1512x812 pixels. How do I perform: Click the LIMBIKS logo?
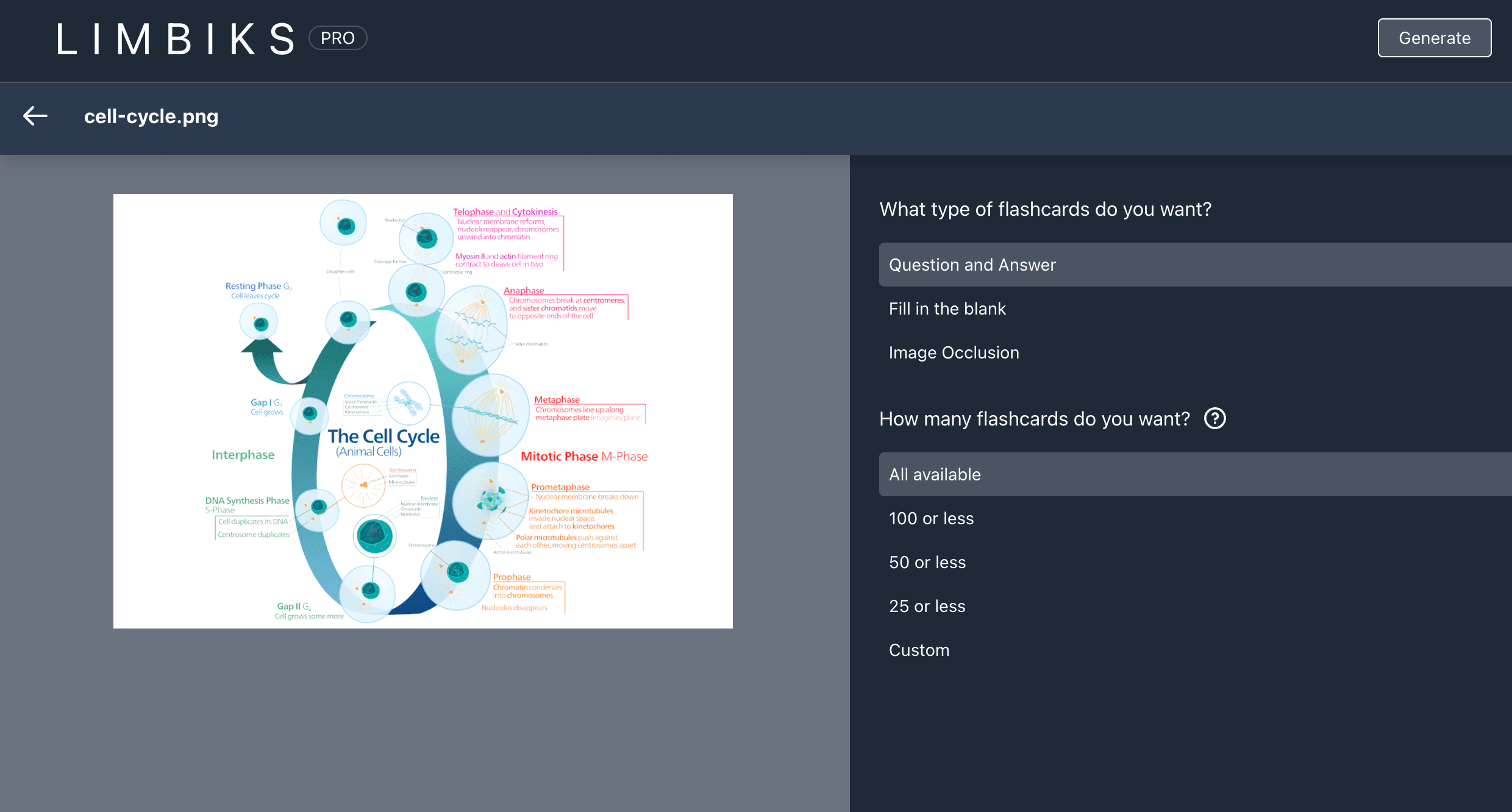[x=176, y=38]
